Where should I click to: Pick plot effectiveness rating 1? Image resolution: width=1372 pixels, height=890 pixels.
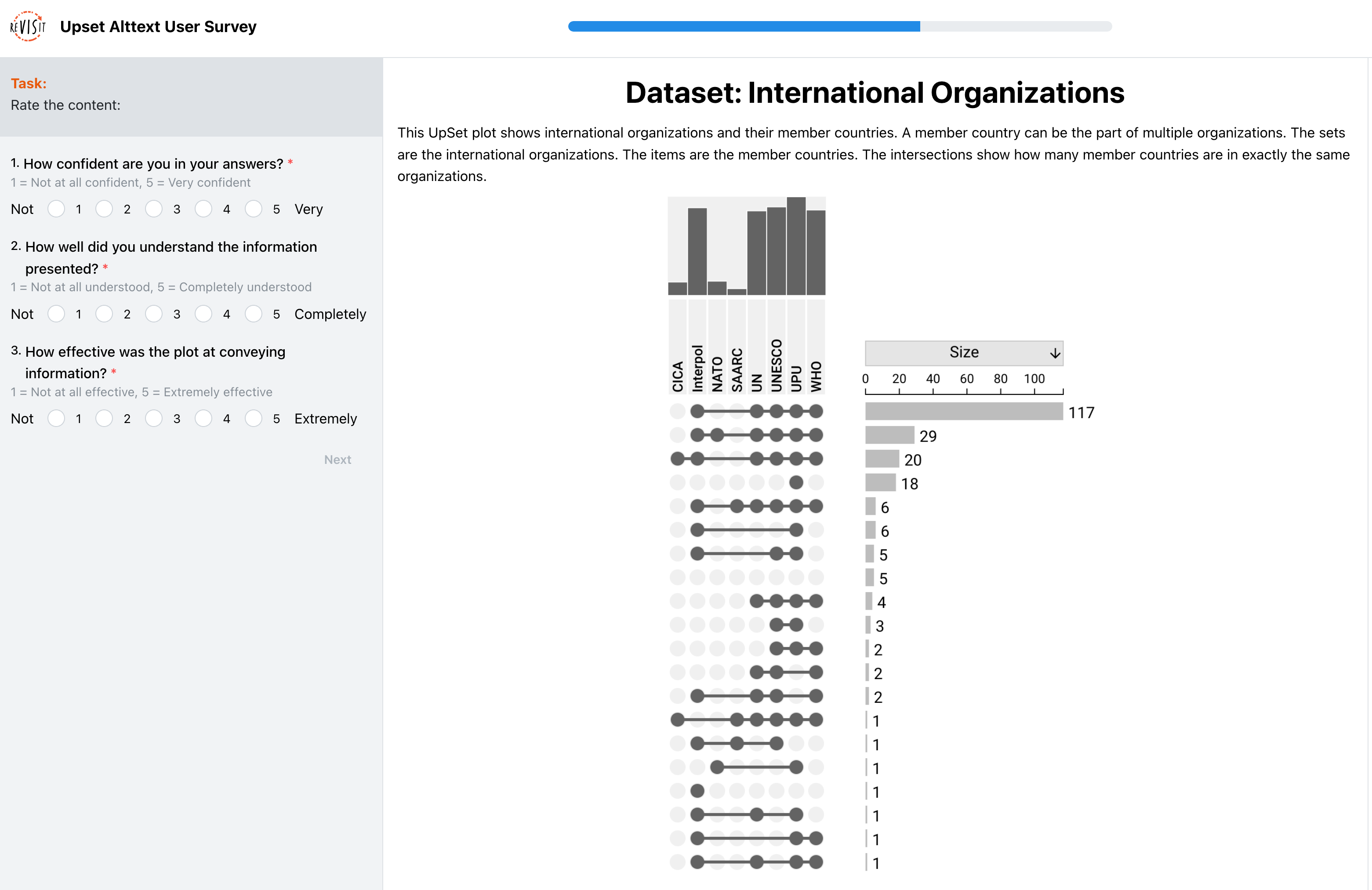(x=56, y=419)
